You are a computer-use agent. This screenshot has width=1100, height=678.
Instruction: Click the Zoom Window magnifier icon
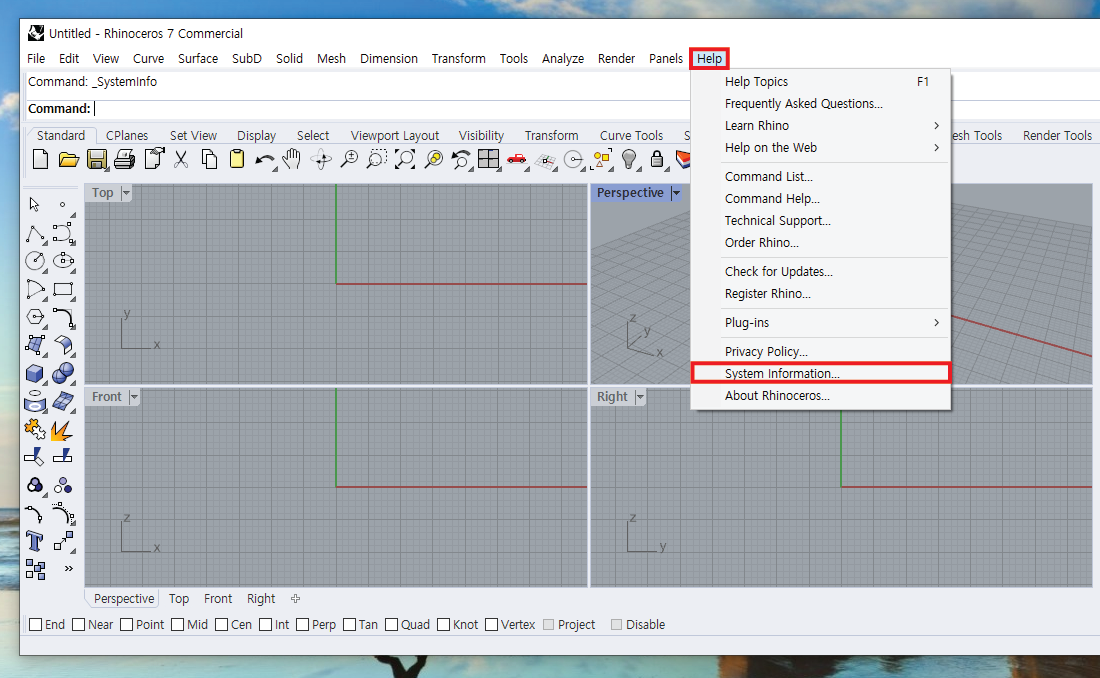[x=377, y=160]
